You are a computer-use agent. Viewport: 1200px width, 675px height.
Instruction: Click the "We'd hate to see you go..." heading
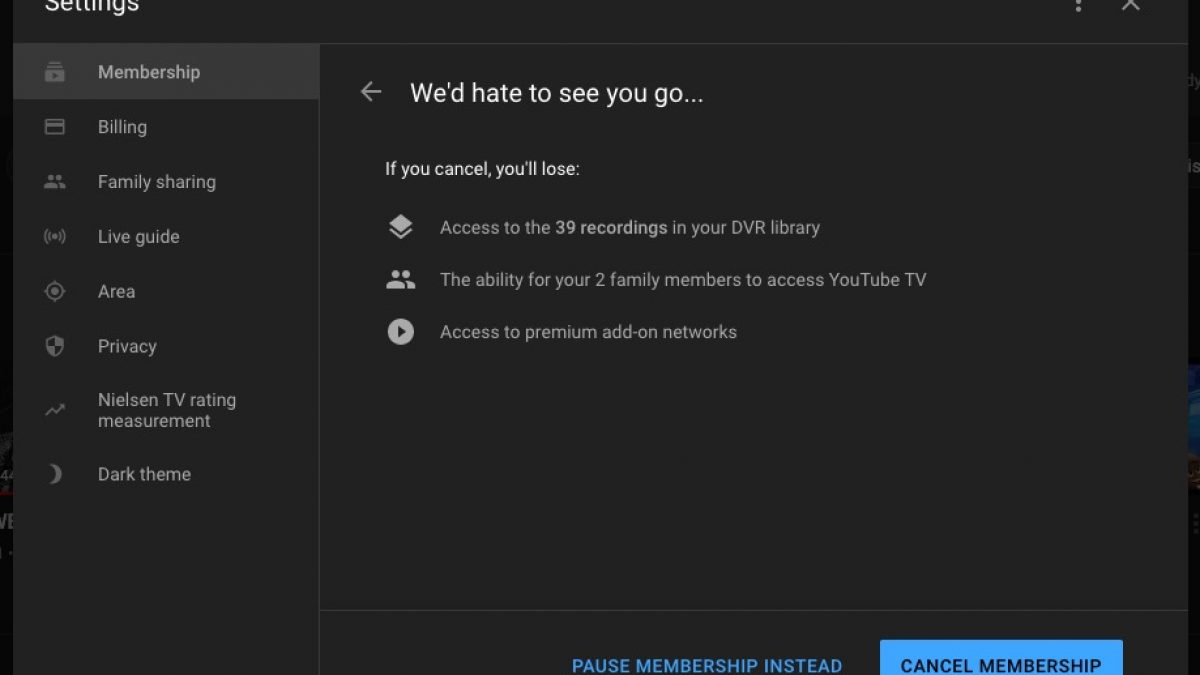coord(557,94)
